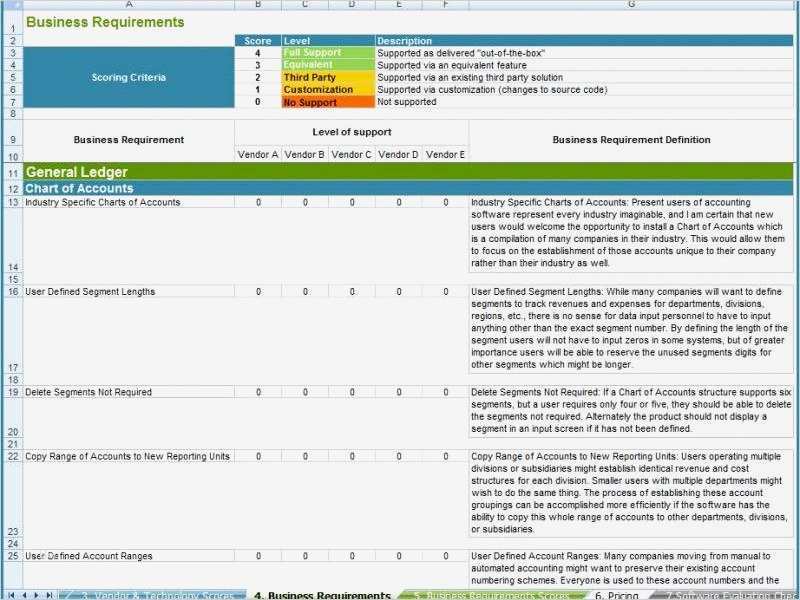Click the Chart of Accounts subsection banner
Screen dimensions: 800x600
click(x=408, y=188)
